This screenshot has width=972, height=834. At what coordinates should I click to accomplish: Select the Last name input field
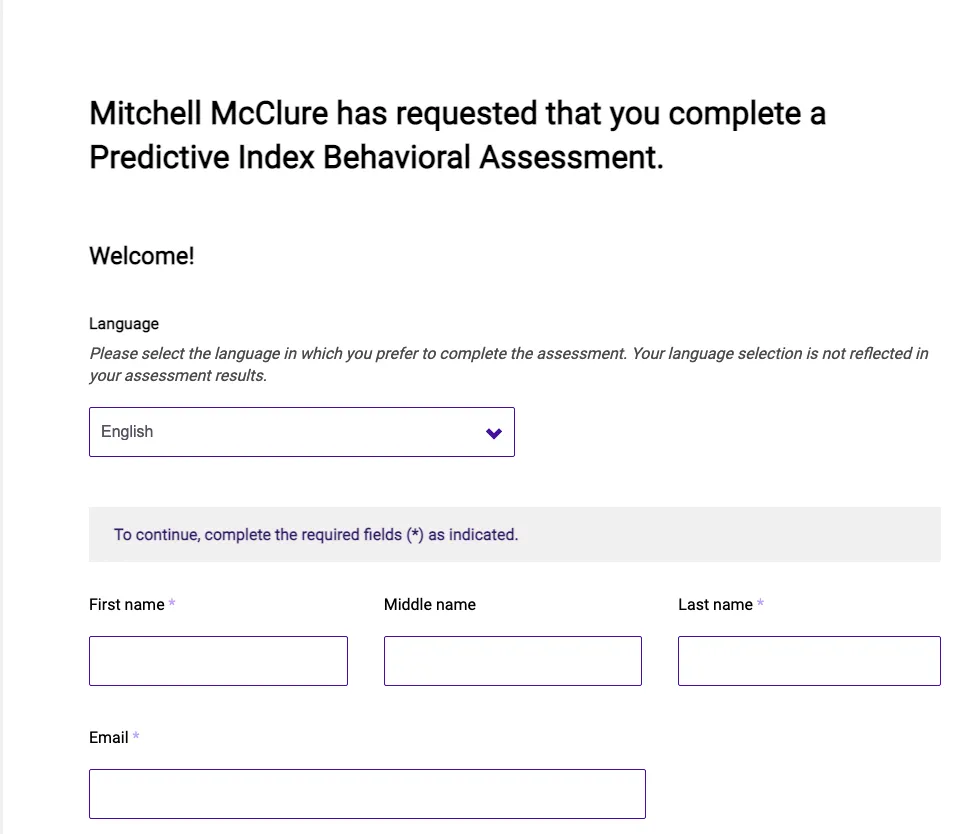(x=808, y=661)
